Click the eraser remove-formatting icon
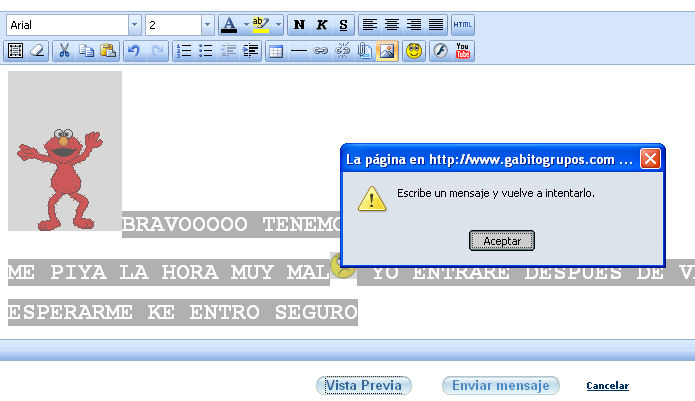 point(37,50)
